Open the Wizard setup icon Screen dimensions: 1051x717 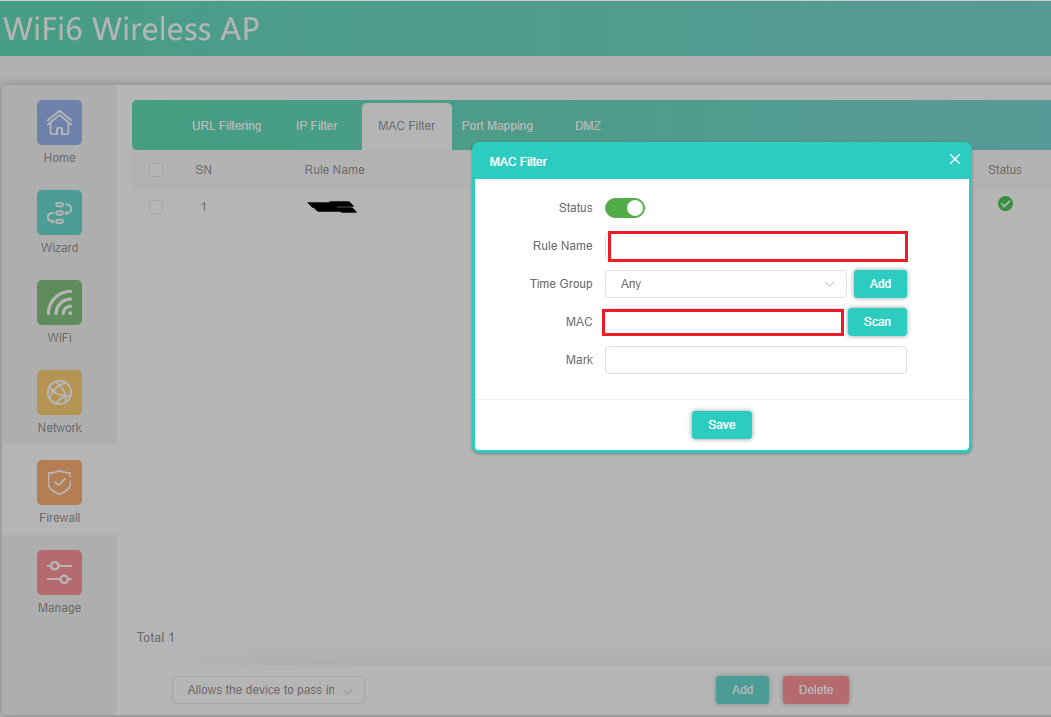coord(59,213)
